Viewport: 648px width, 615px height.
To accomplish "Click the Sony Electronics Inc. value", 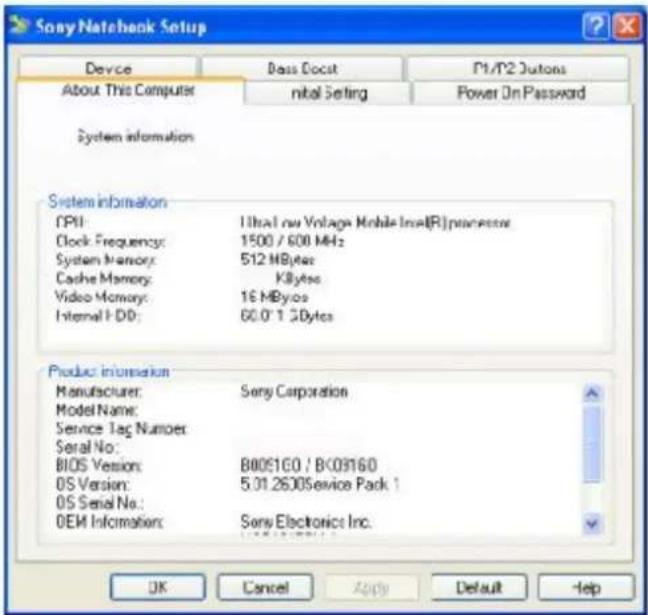I will [306, 522].
